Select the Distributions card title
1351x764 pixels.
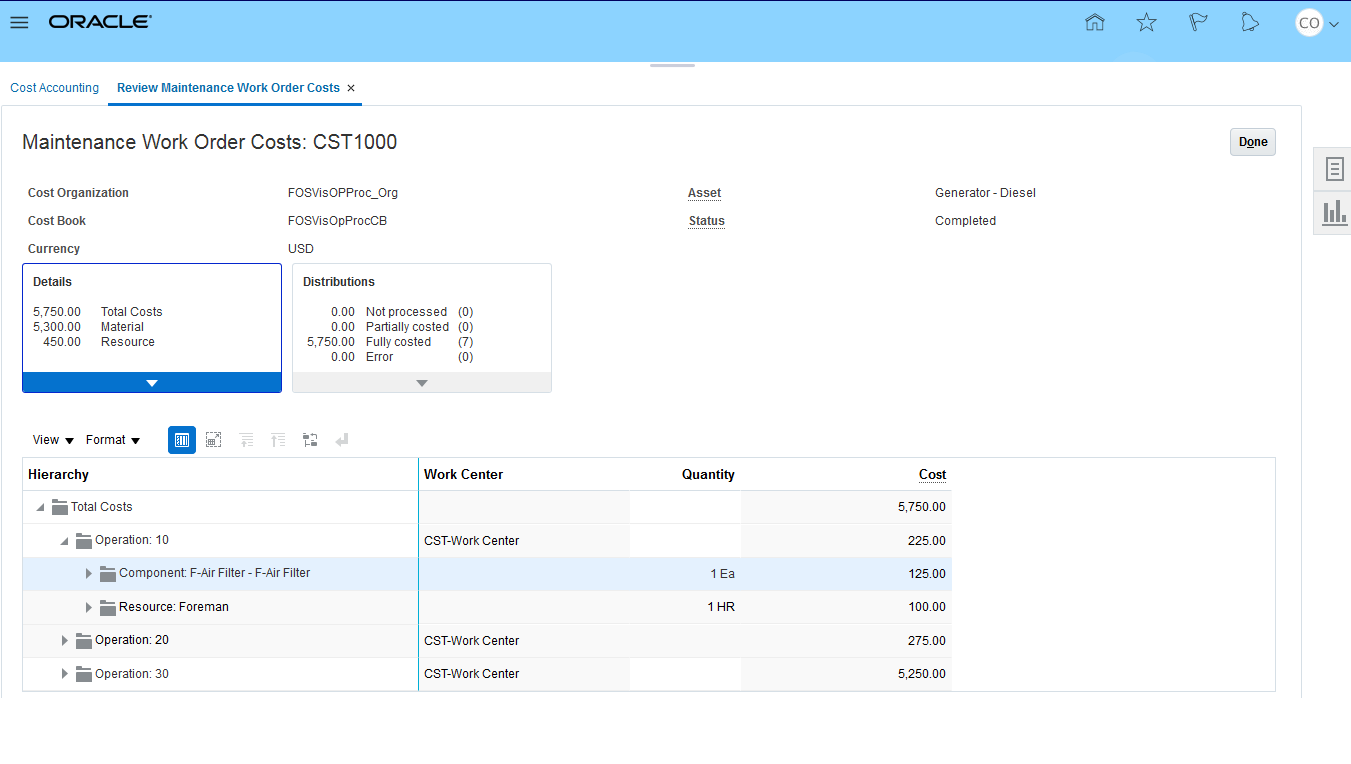(339, 282)
